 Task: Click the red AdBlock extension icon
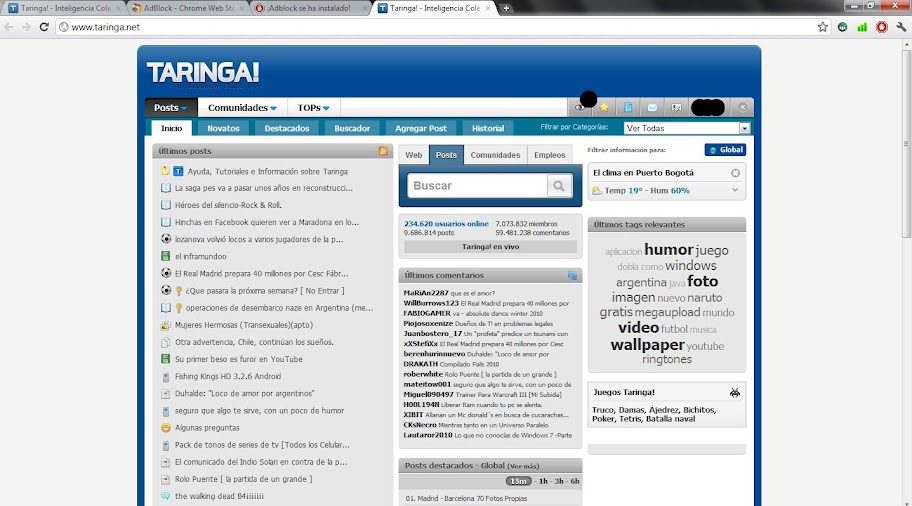tap(882, 27)
